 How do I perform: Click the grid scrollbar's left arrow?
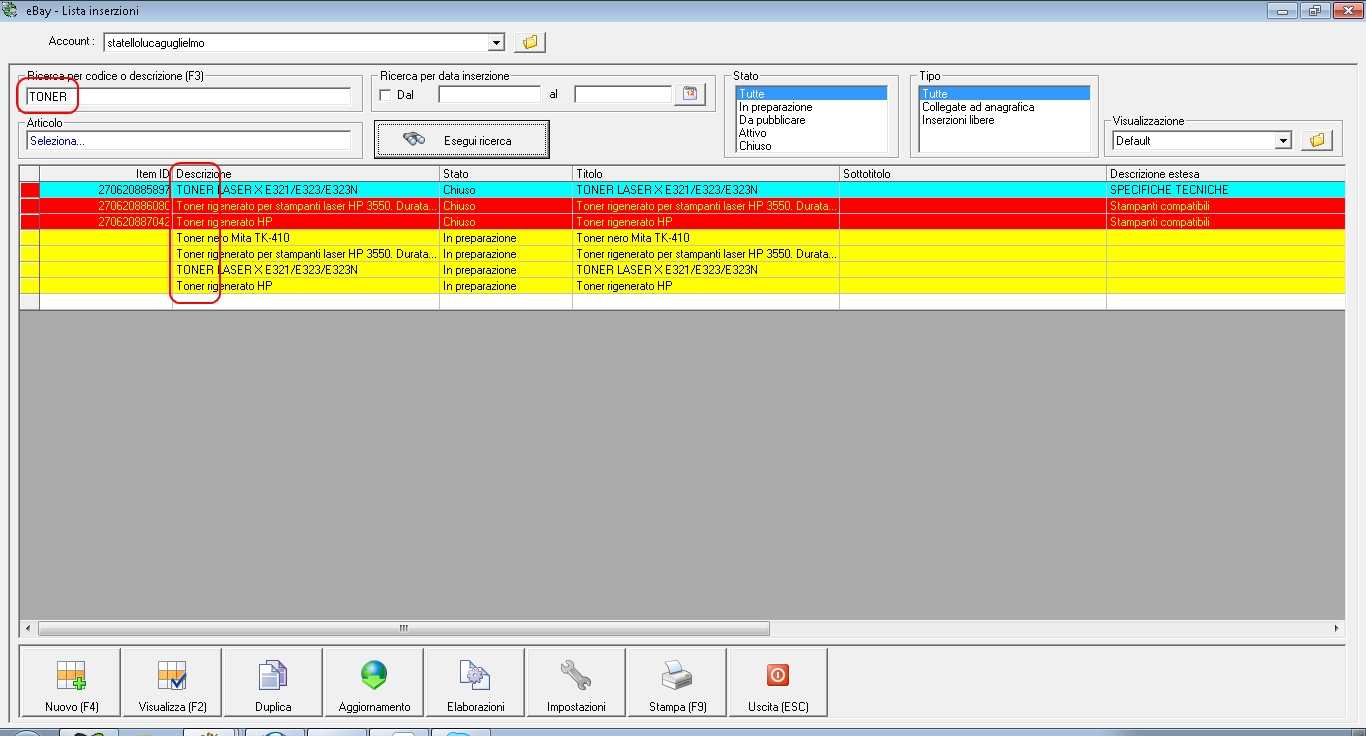pyautogui.click(x=28, y=628)
